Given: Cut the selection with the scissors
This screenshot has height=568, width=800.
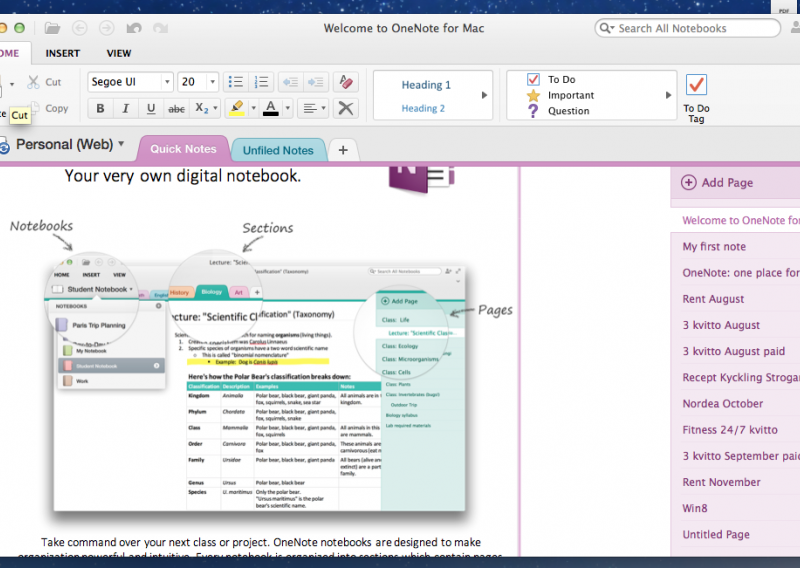Looking at the screenshot, I should pos(44,82).
